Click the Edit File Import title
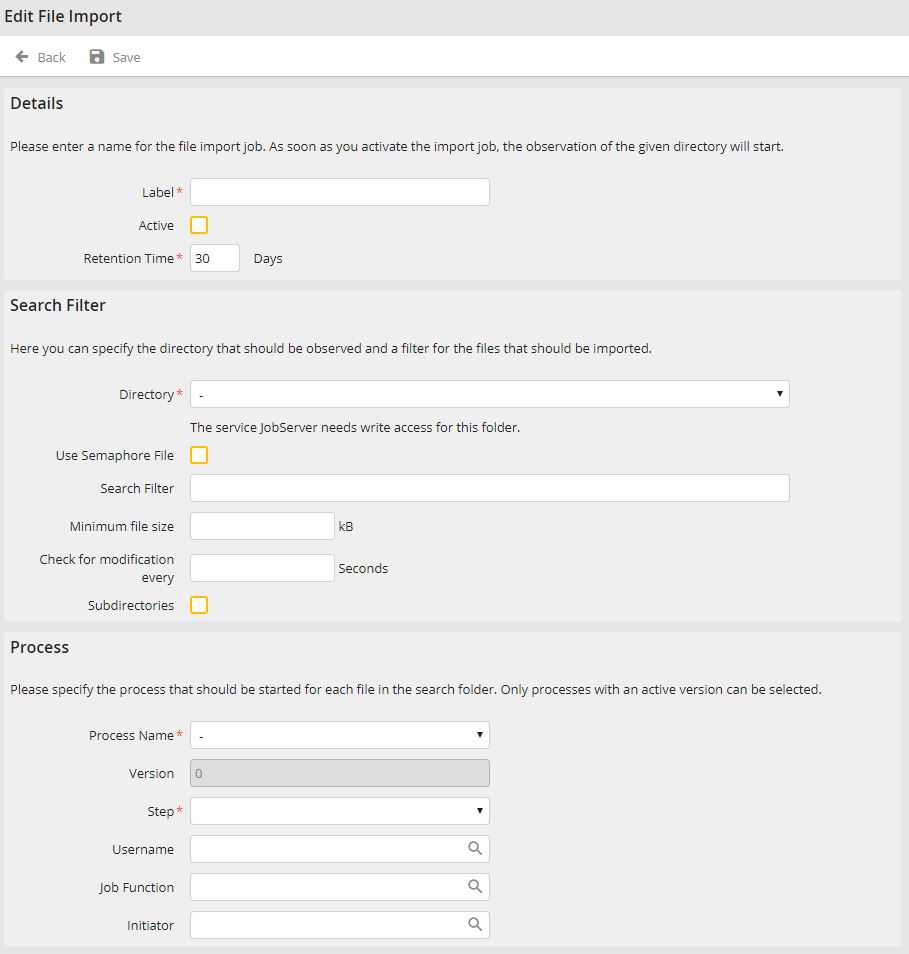The image size is (909, 954). (63, 16)
